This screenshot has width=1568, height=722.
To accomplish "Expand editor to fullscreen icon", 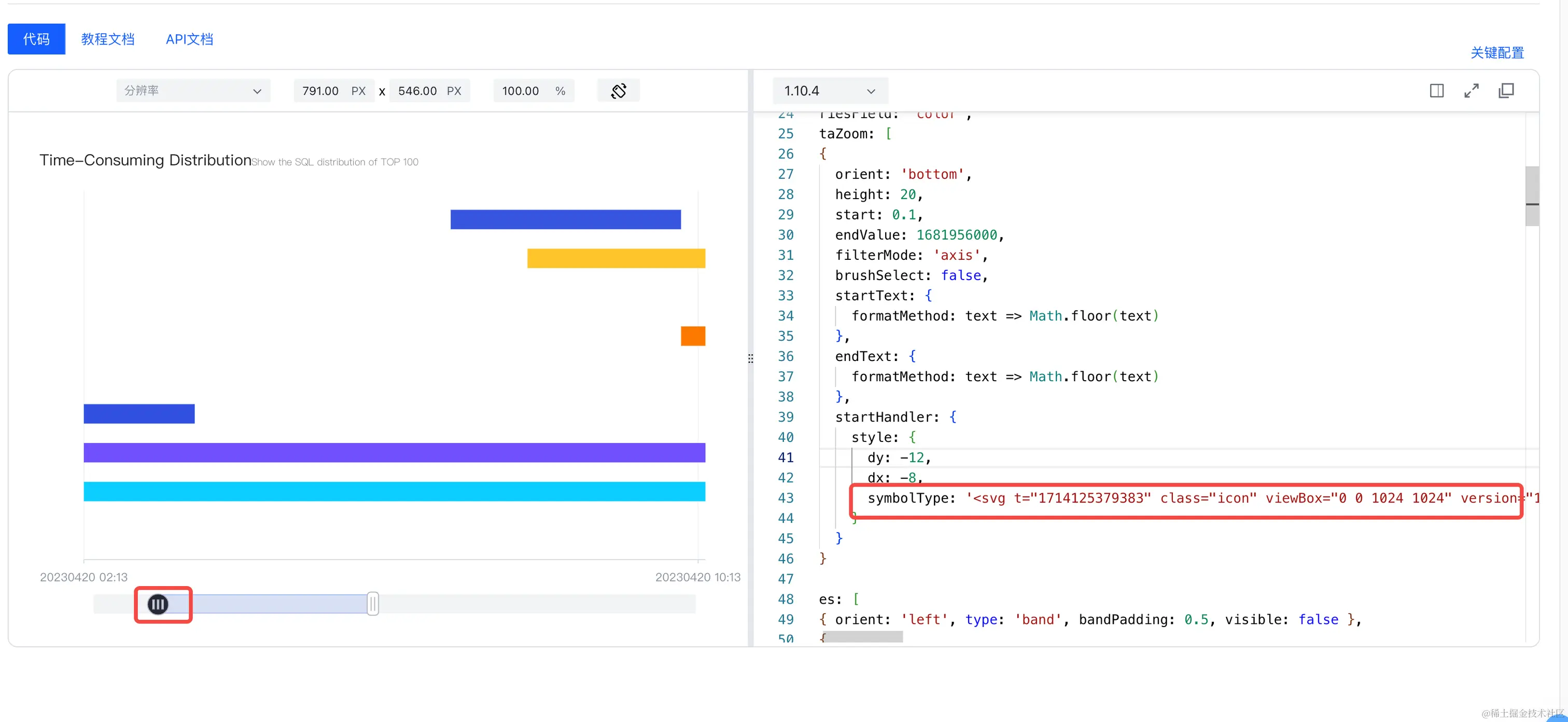I will [1471, 91].
